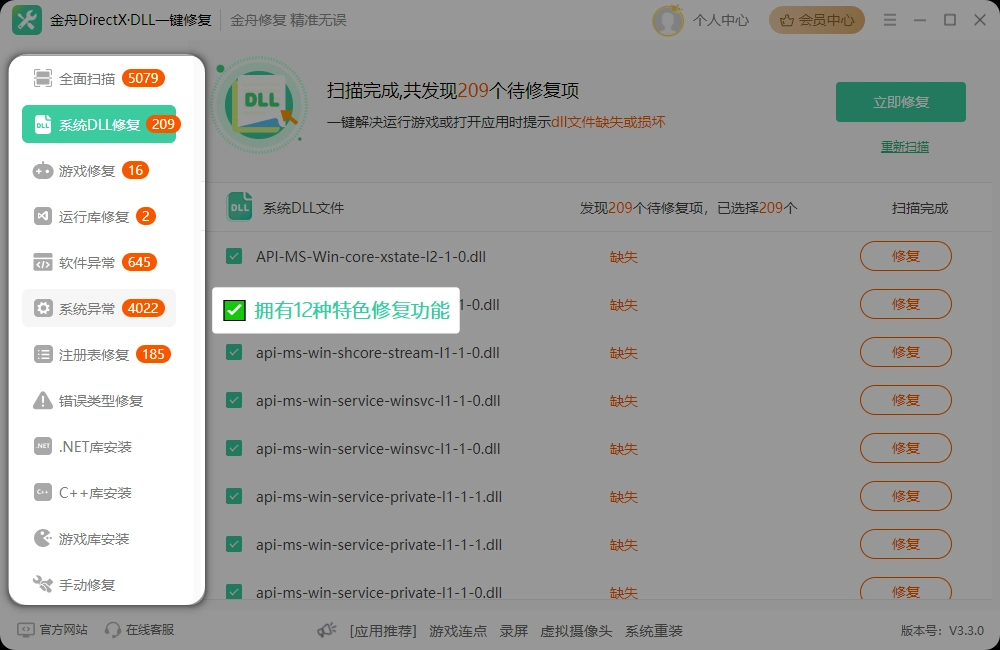Click the 重新扫描 rescan link

pos(906,146)
